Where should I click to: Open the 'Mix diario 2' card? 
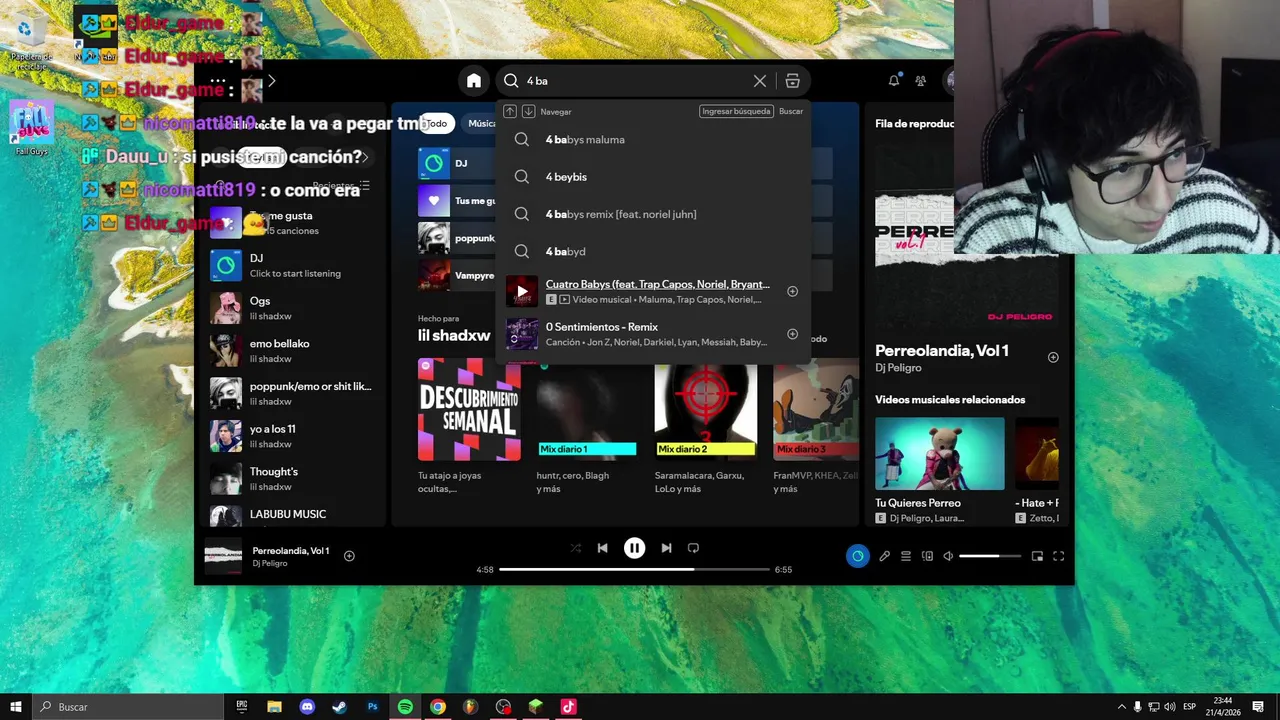[705, 426]
